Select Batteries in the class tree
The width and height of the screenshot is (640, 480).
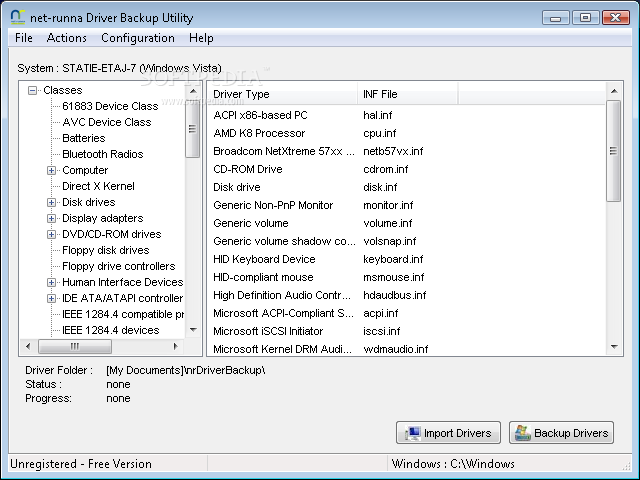click(x=84, y=138)
